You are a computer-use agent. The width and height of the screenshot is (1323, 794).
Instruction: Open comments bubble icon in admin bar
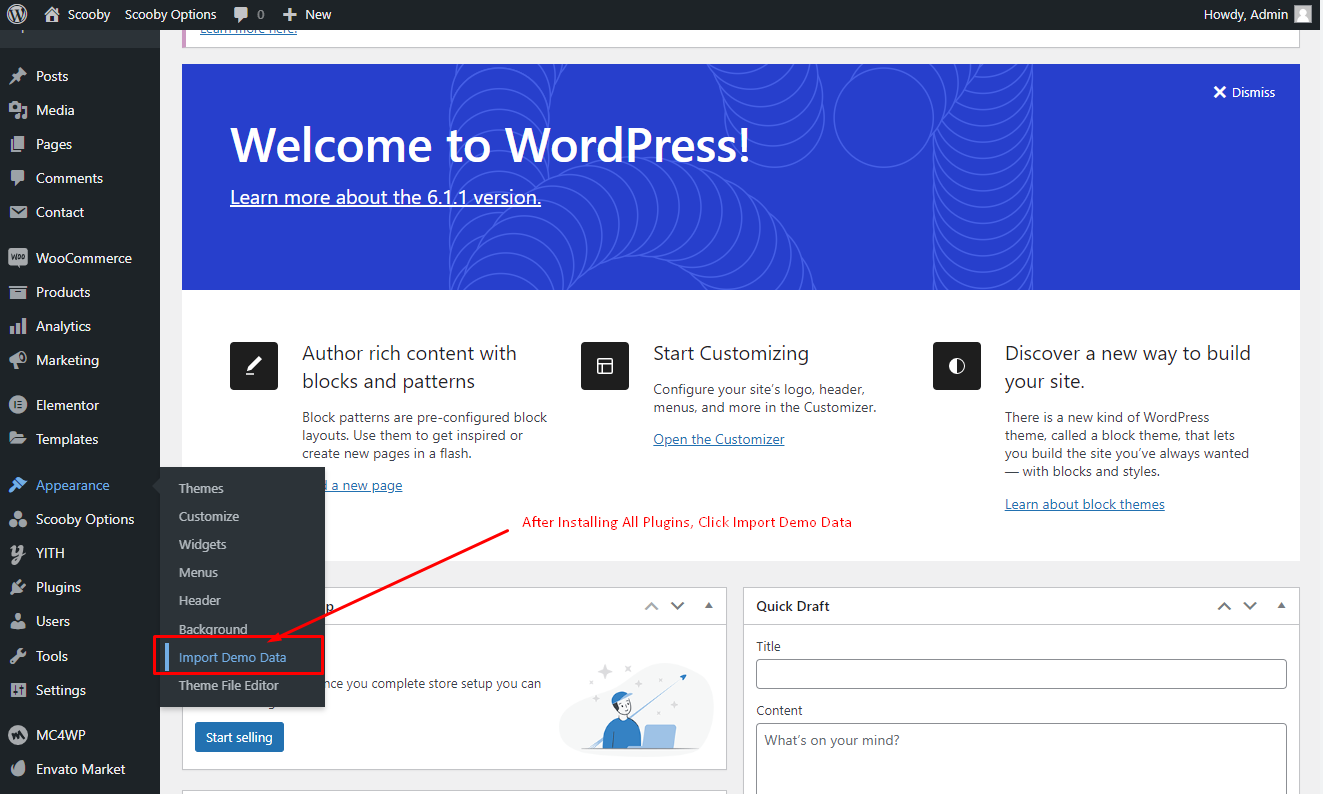tap(241, 15)
